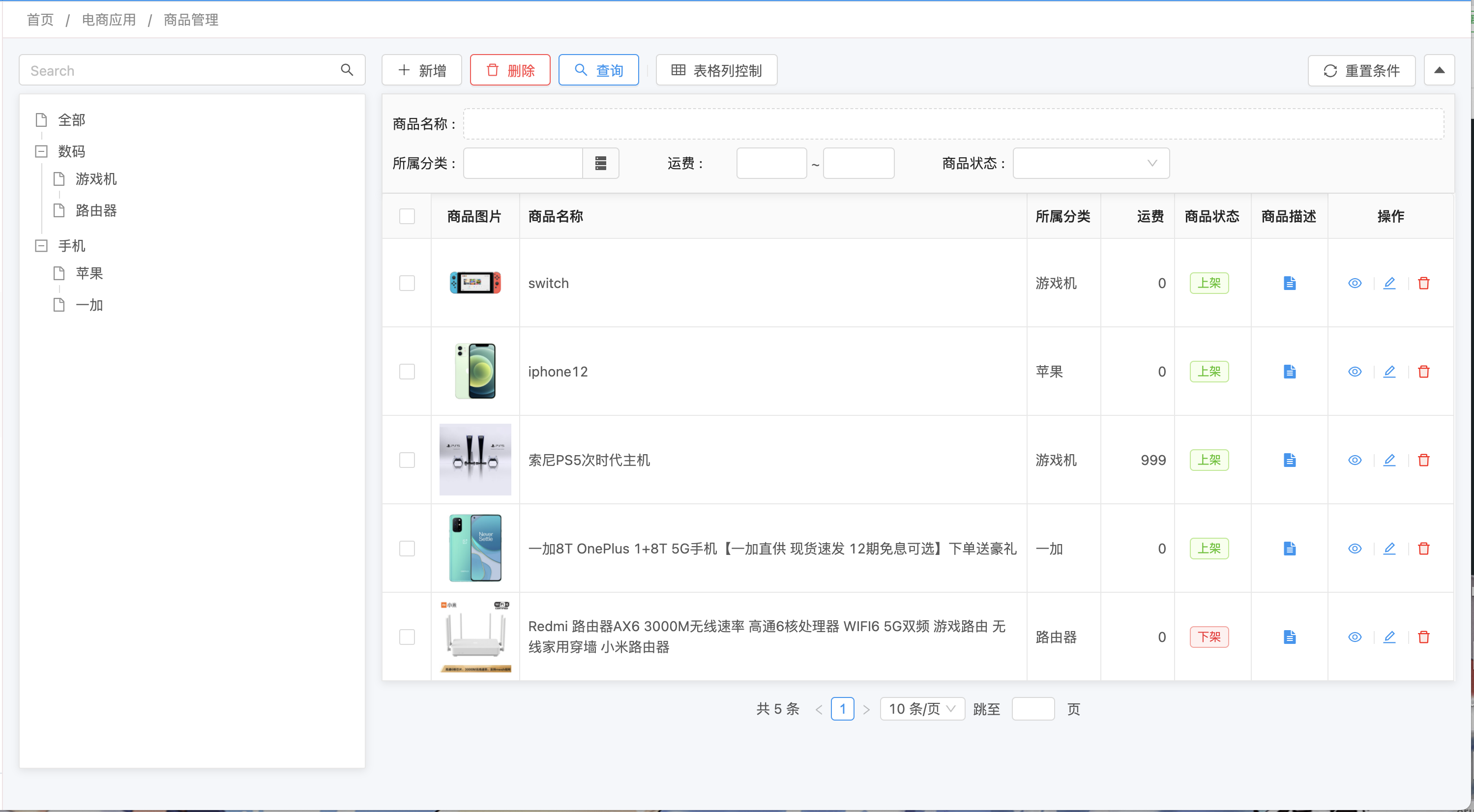Click the 上架 status tag for switch
Viewport: 1474px width, 812px height.
[x=1209, y=283]
